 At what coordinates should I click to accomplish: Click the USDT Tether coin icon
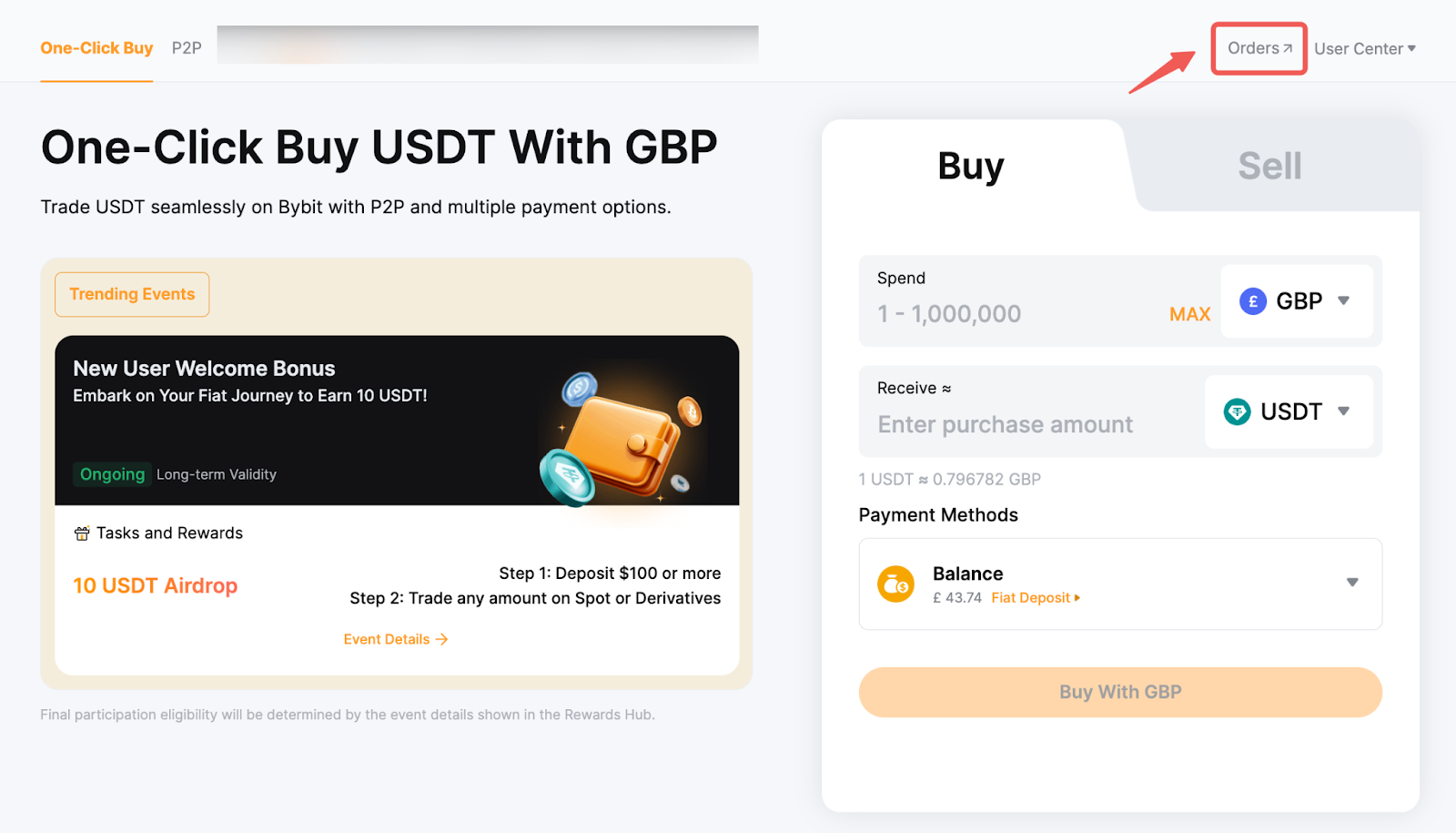[1237, 411]
